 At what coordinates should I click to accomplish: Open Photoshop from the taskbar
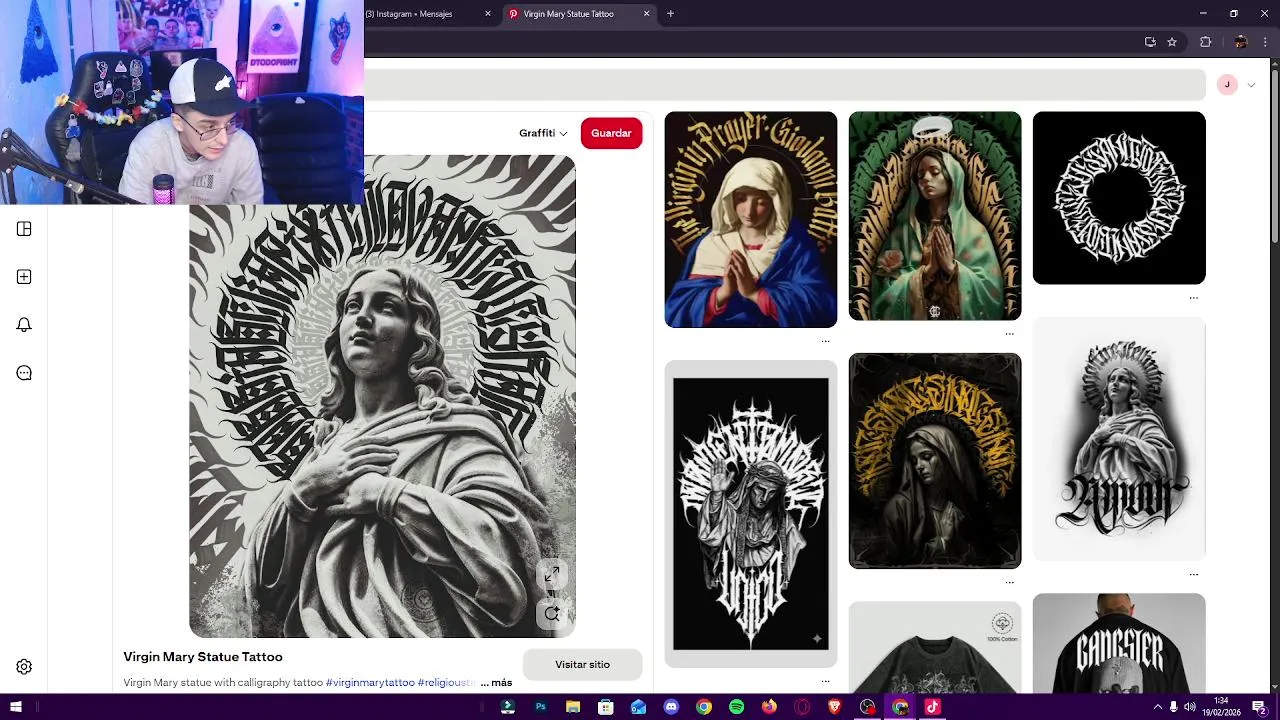[540, 707]
